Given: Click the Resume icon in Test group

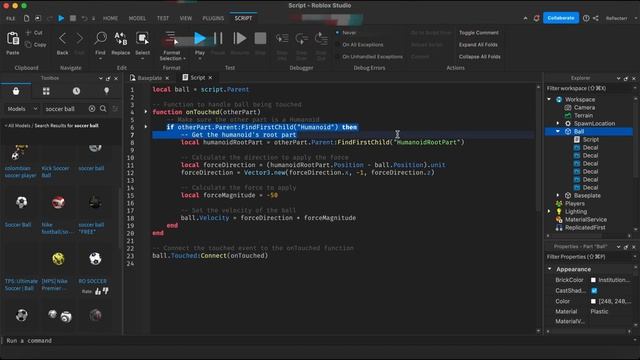Looking at the screenshot, I should 240,38.
